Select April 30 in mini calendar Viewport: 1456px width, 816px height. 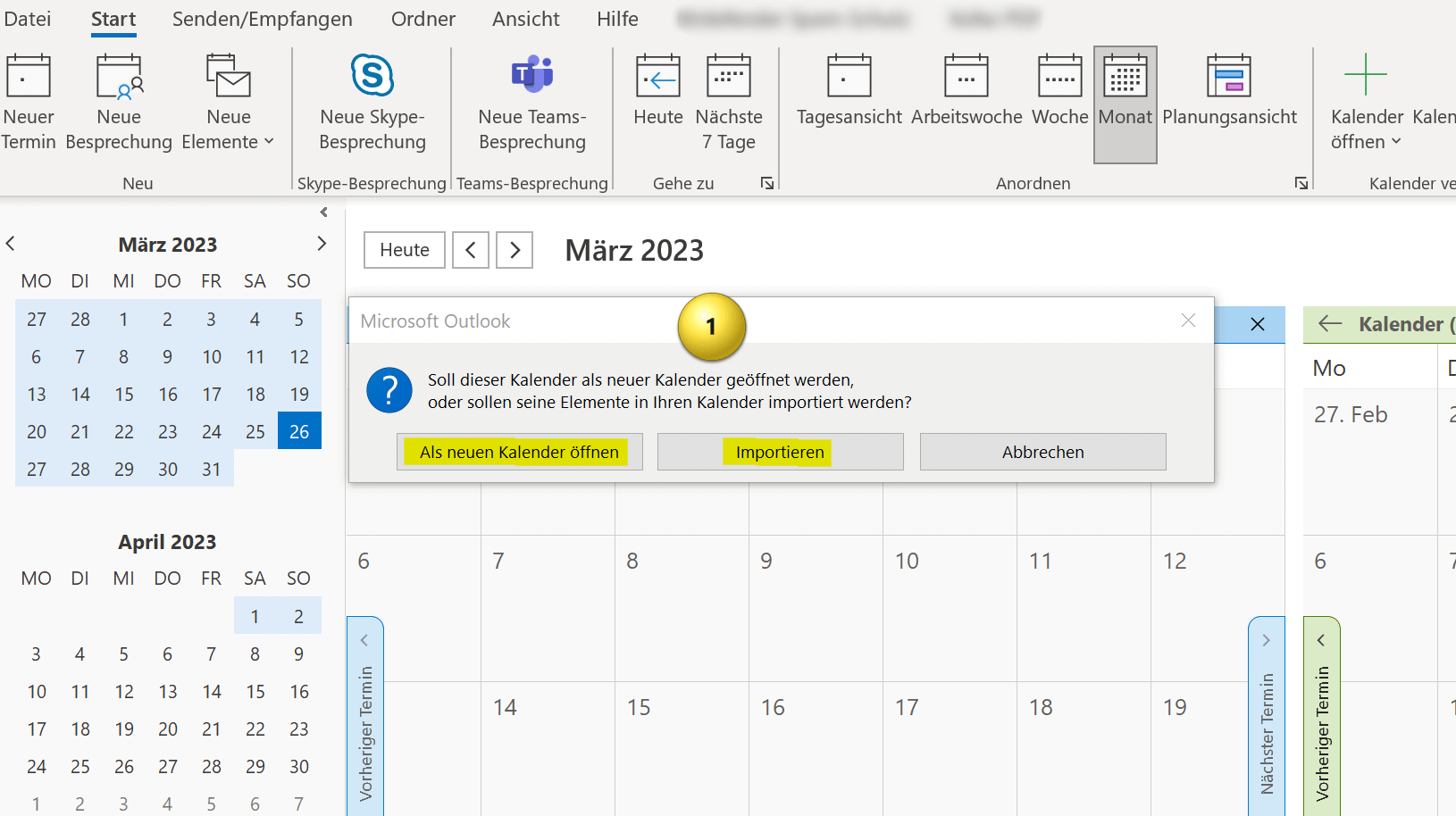pos(299,766)
